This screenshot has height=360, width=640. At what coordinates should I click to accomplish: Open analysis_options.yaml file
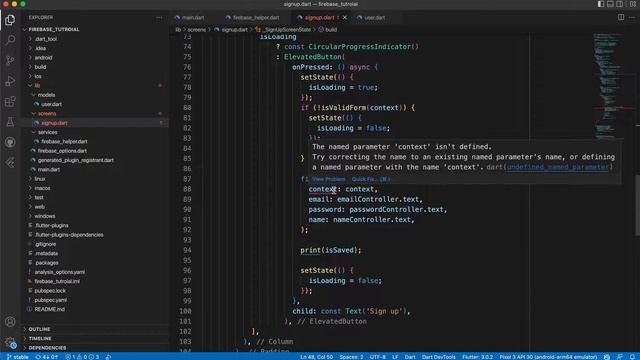pos(60,272)
